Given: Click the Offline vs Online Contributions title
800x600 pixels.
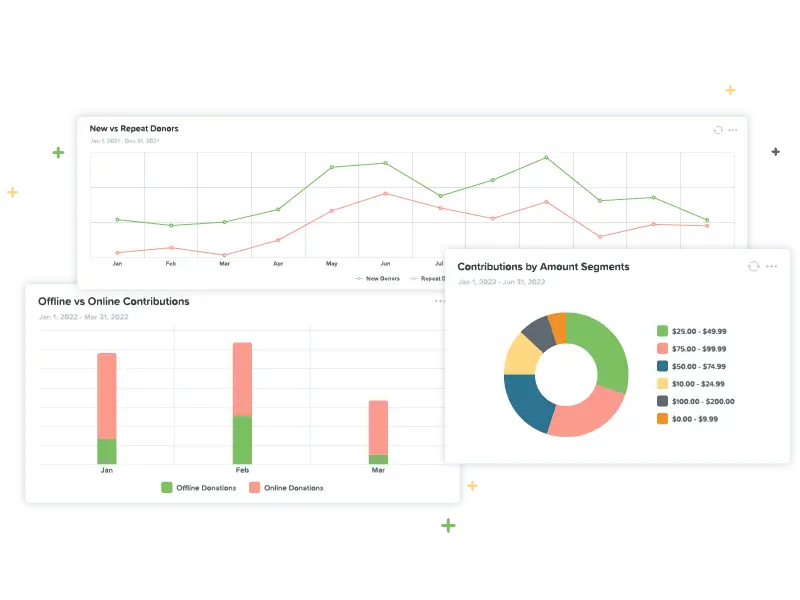Looking at the screenshot, I should click(114, 302).
